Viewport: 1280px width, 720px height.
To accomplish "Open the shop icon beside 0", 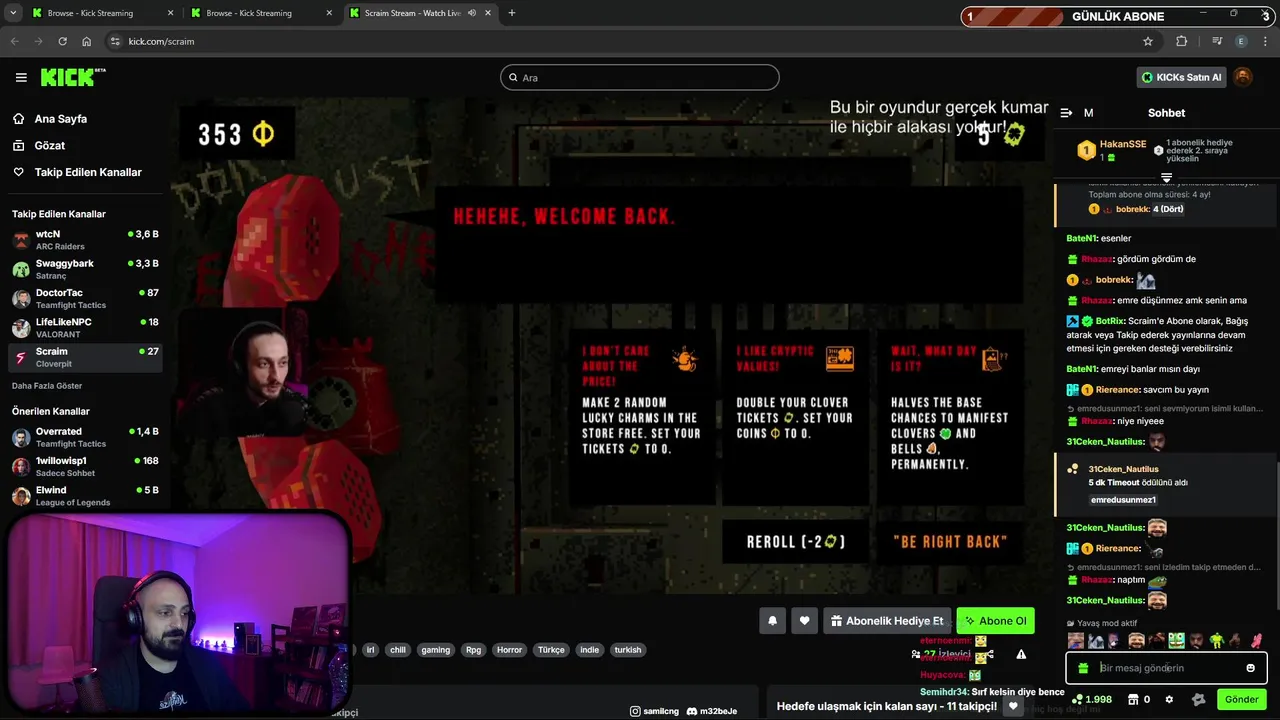I will pyautogui.click(x=1135, y=699).
